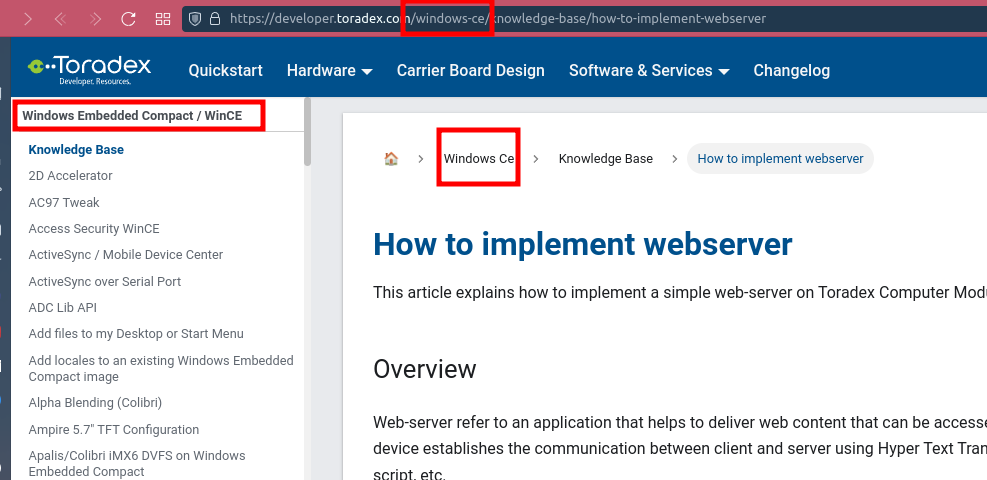Click the Overview section heading
Screen dimensions: 987x480
click(425, 369)
